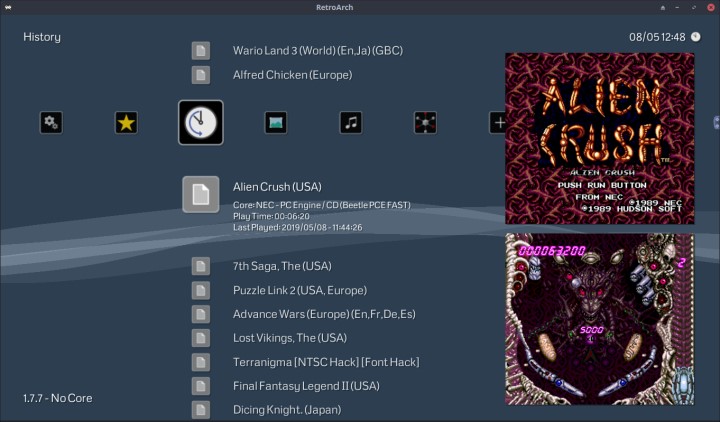Open the Music note tab
The width and height of the screenshot is (720, 422).
coord(350,123)
